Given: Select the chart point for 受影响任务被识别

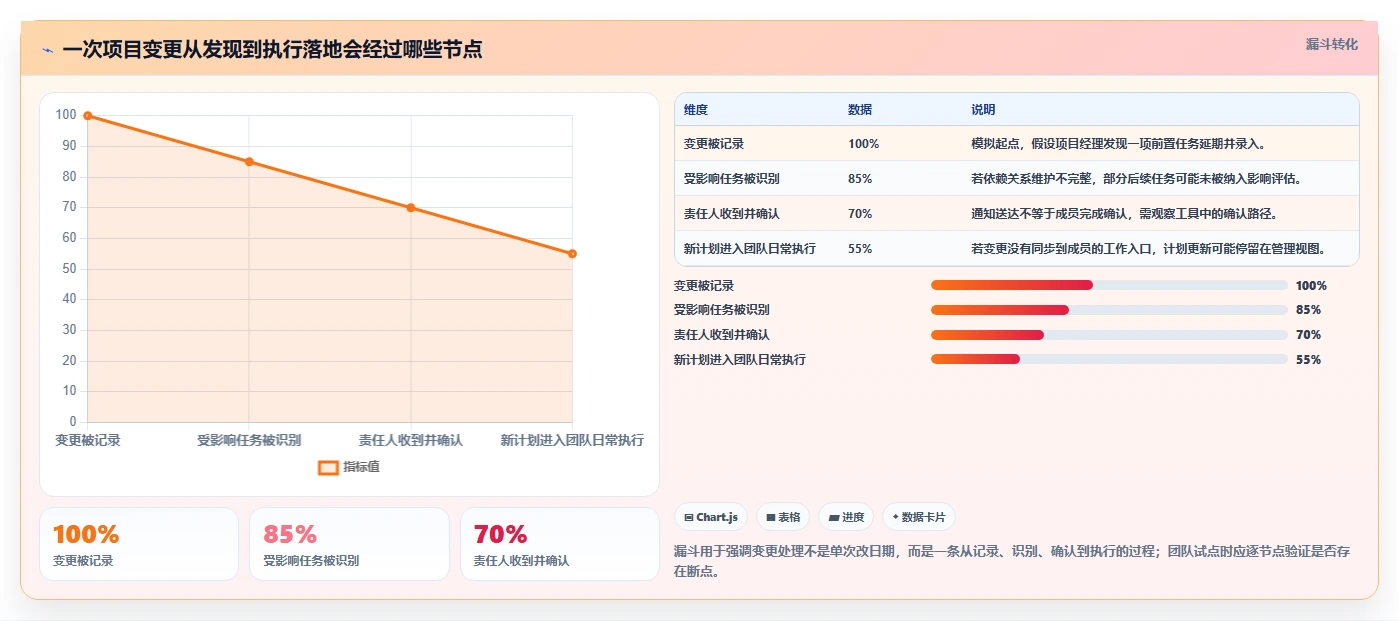Looking at the screenshot, I should click(x=249, y=162).
